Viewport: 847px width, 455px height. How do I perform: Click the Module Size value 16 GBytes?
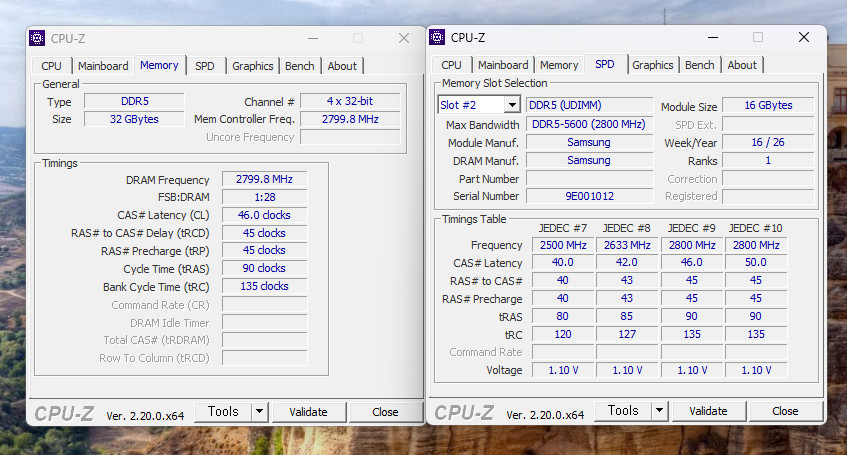coord(768,105)
